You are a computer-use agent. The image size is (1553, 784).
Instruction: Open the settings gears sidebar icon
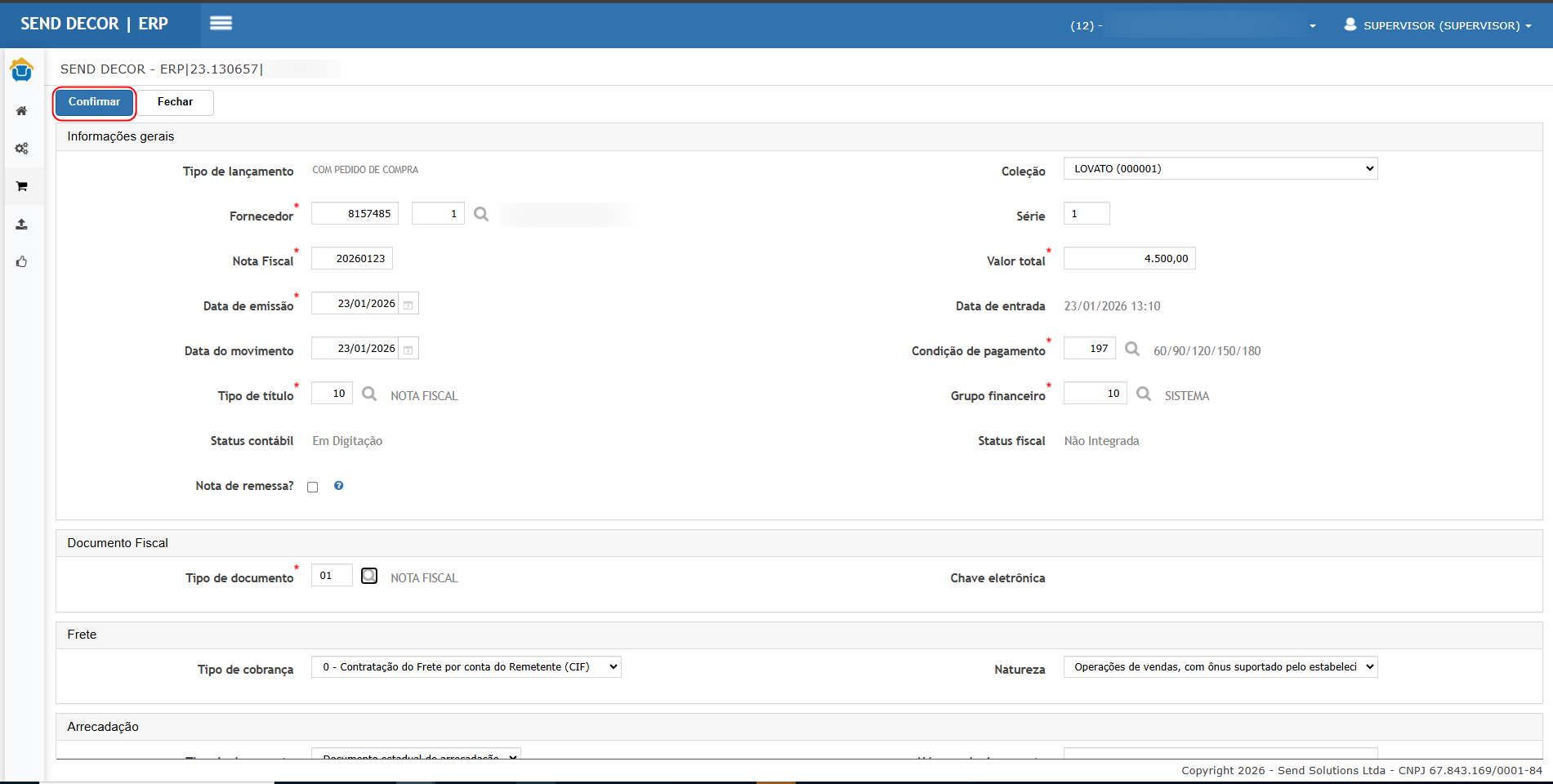[x=22, y=149]
